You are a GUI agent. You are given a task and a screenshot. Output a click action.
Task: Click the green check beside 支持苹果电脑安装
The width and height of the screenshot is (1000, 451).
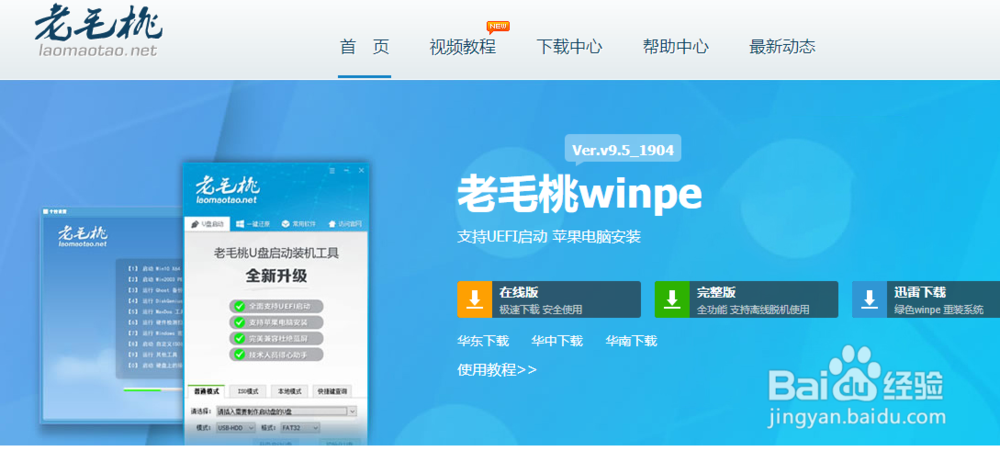[x=239, y=322]
